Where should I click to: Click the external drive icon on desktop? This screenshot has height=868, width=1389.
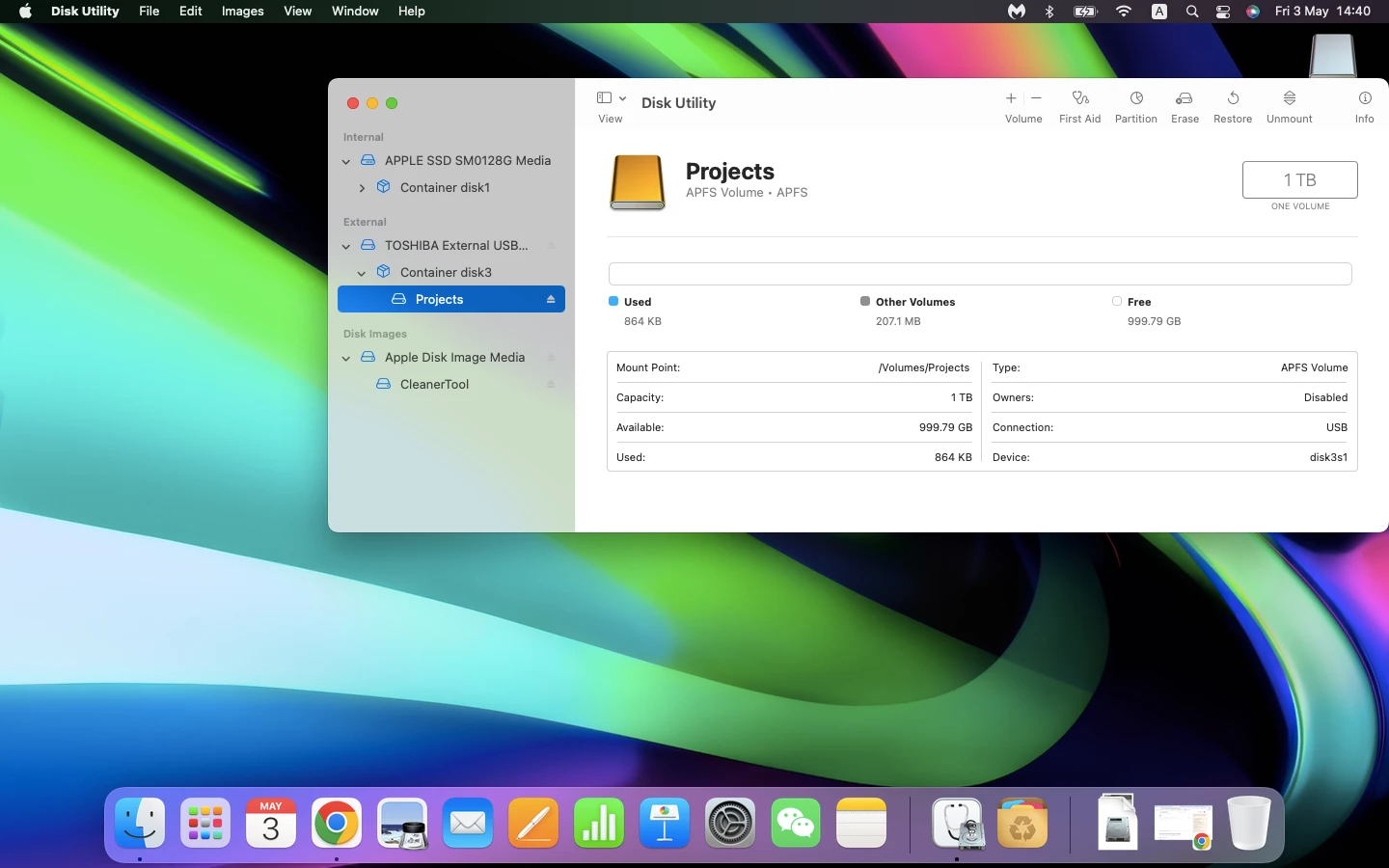(x=1333, y=55)
